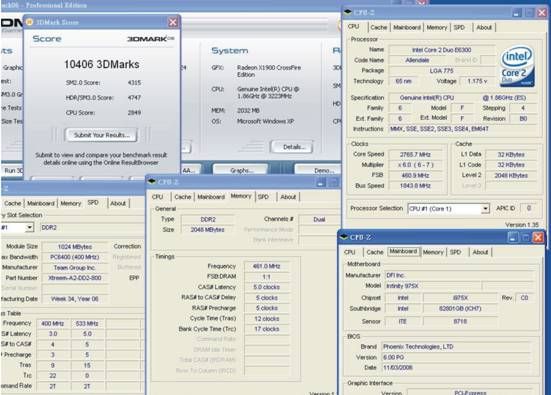
Task: Click the package value "LGA 775"
Action: (x=441, y=71)
